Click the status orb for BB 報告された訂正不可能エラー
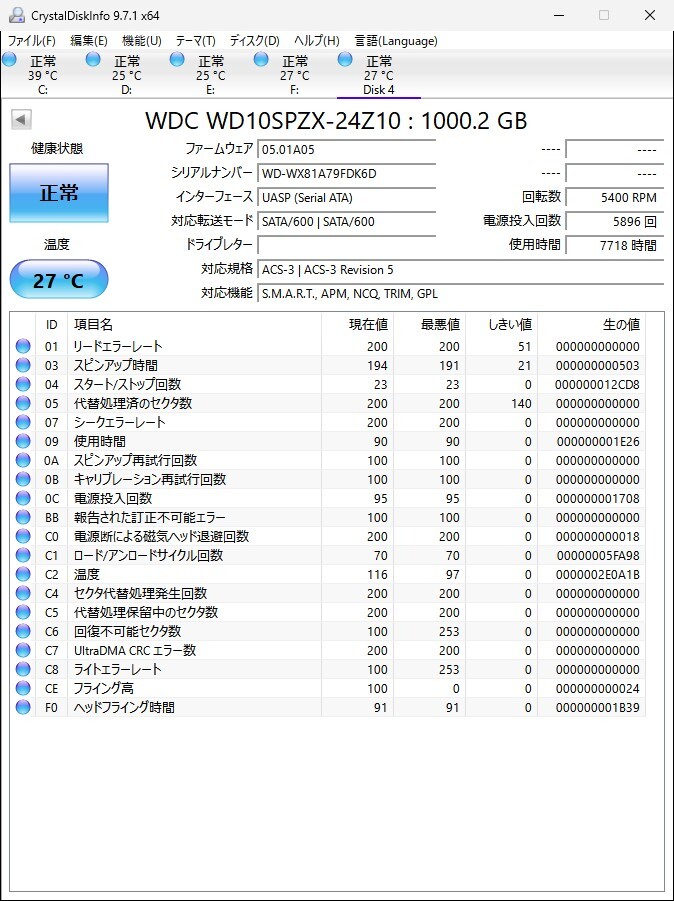This screenshot has height=901, width=674. 23,517
